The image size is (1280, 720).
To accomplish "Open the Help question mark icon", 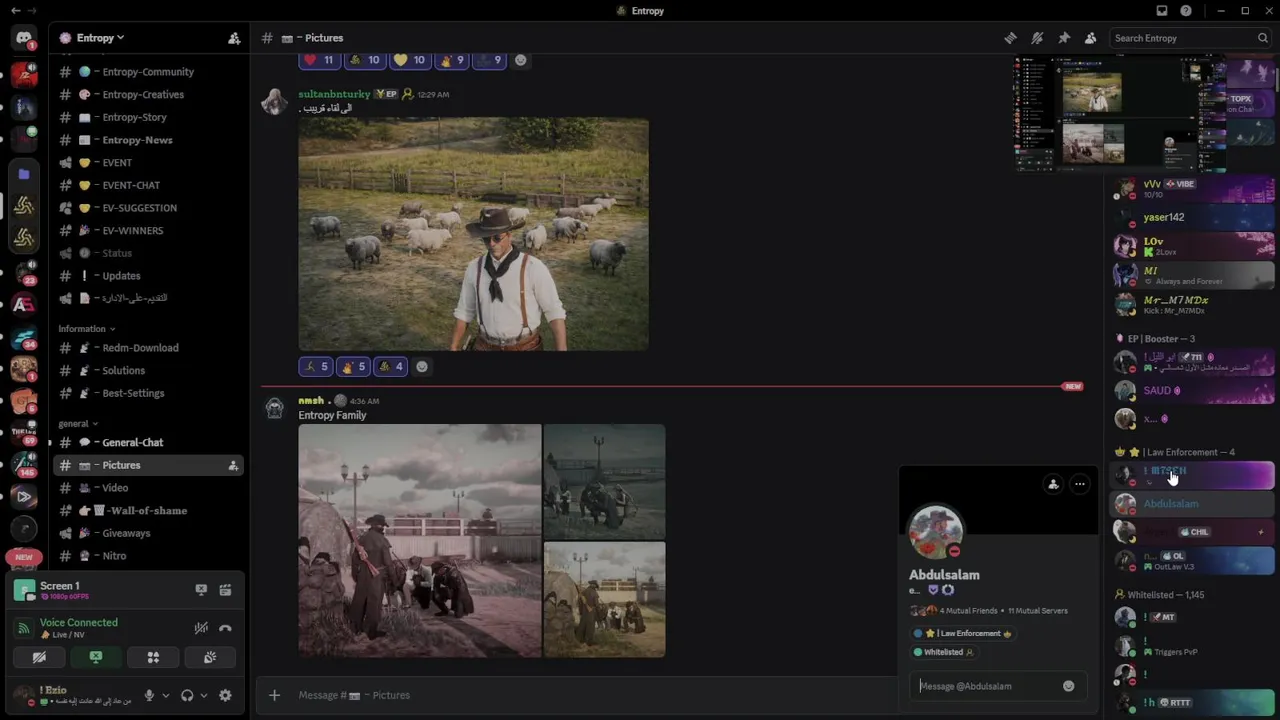I will (1186, 11).
